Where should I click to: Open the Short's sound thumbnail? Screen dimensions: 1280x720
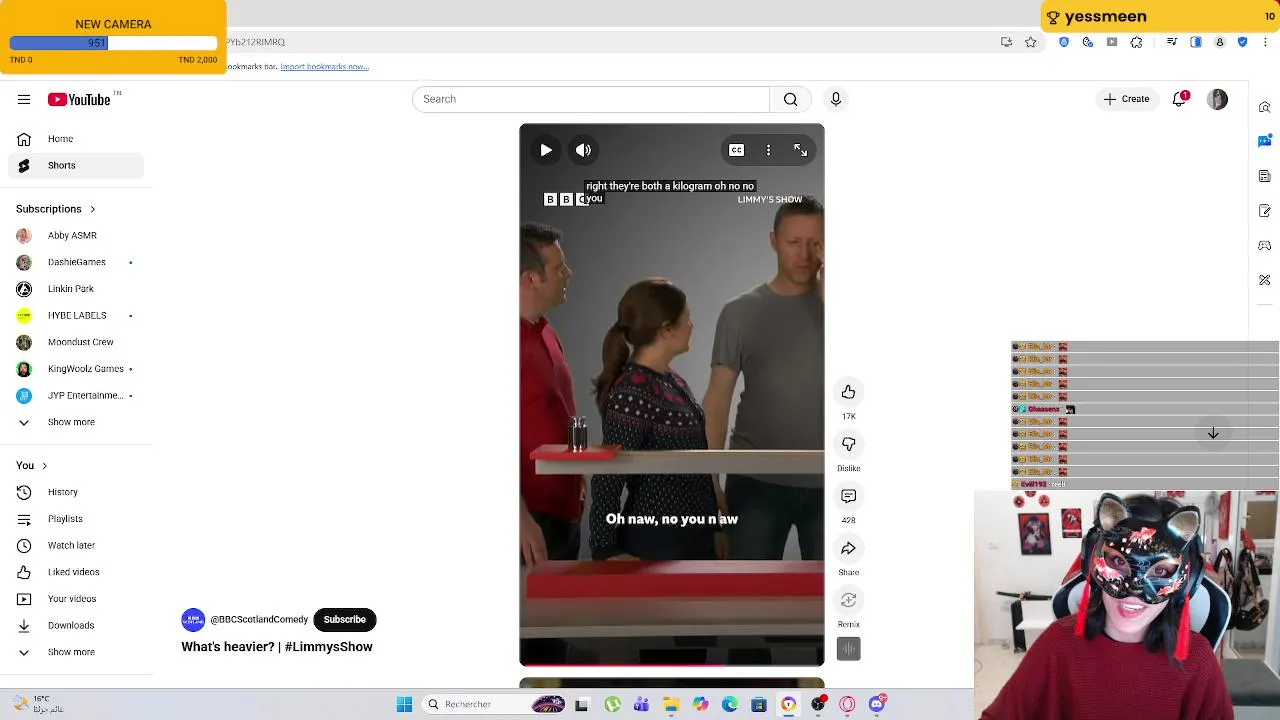pyautogui.click(x=848, y=649)
